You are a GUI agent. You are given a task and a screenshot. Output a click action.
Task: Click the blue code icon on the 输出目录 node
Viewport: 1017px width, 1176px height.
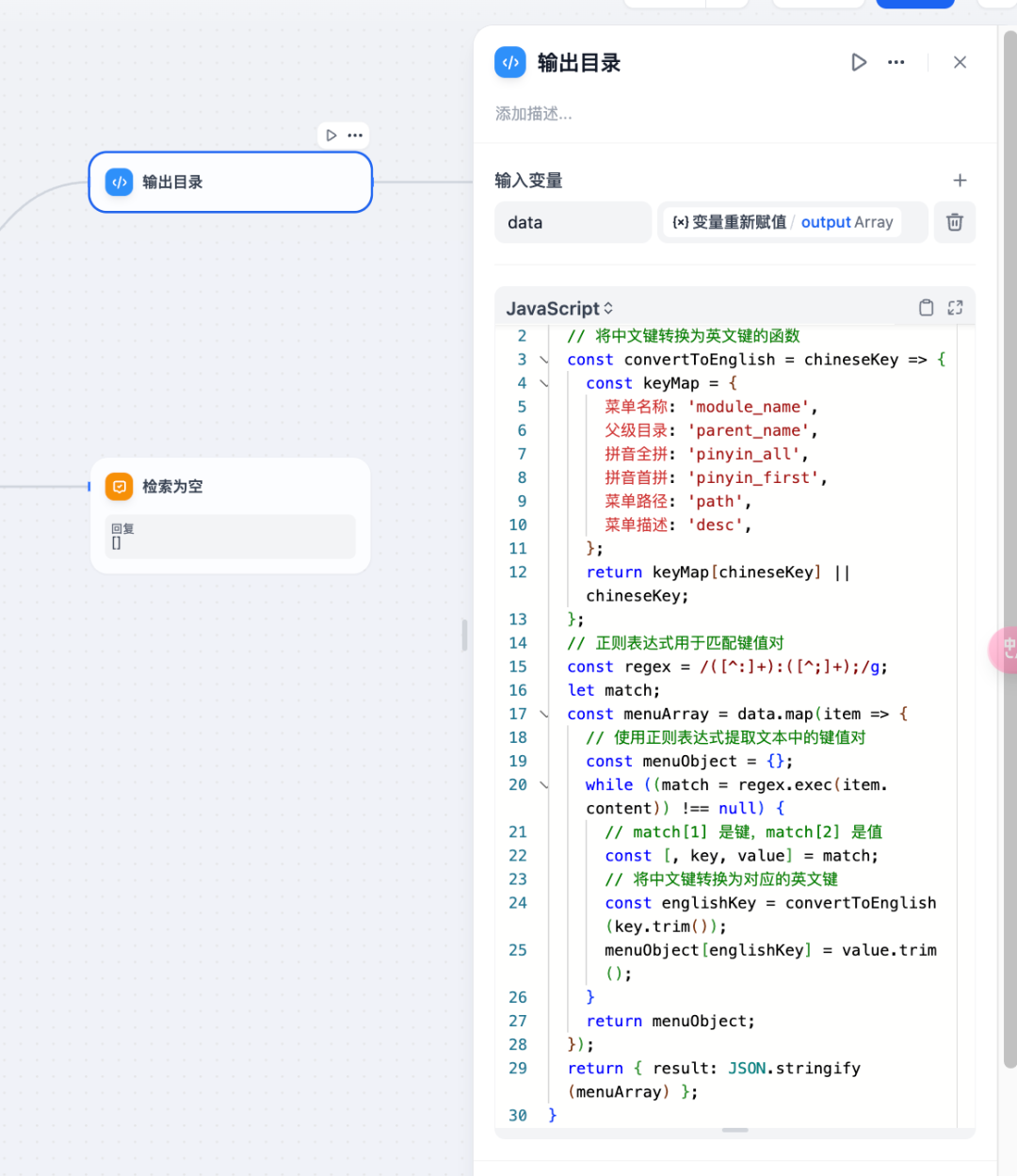[119, 182]
